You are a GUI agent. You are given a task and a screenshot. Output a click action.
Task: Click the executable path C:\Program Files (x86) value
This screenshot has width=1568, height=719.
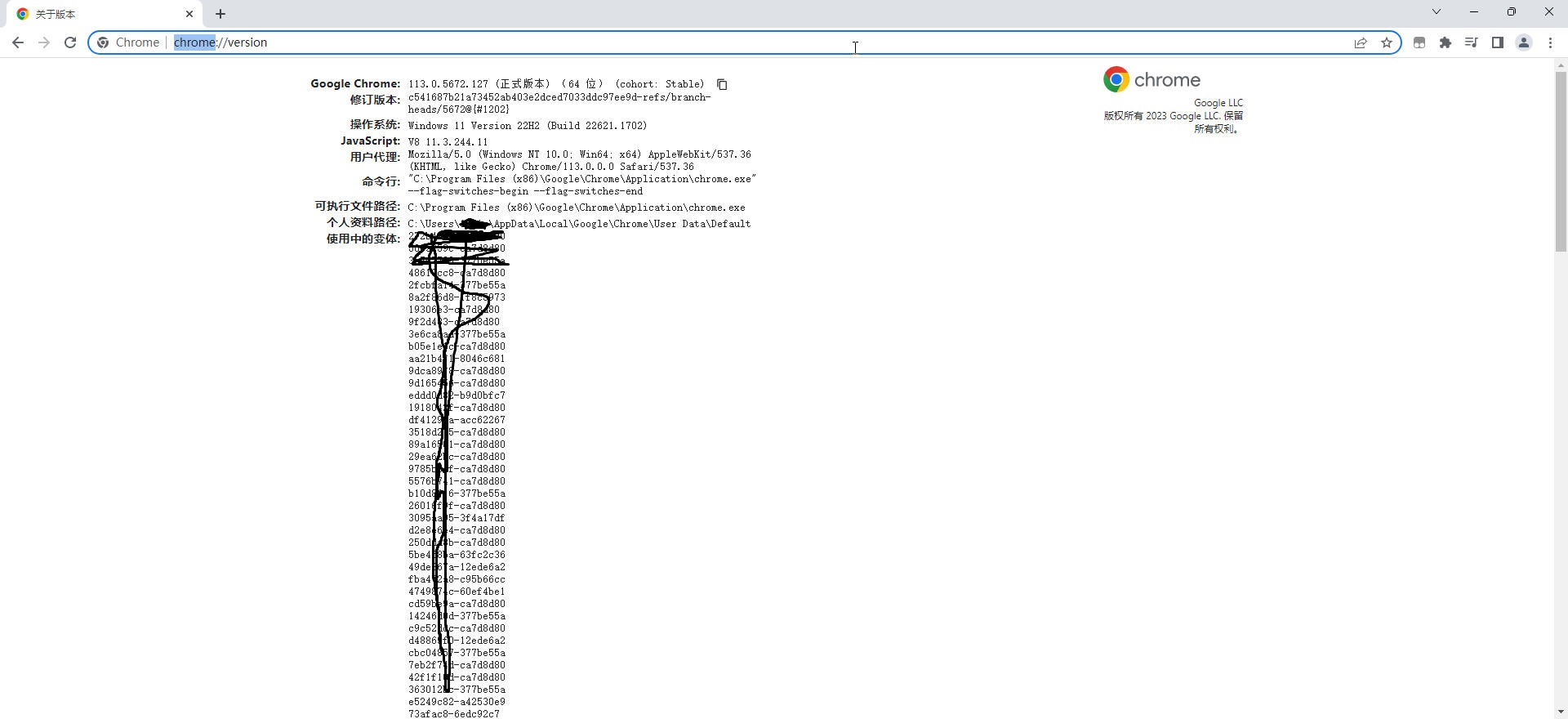(577, 208)
